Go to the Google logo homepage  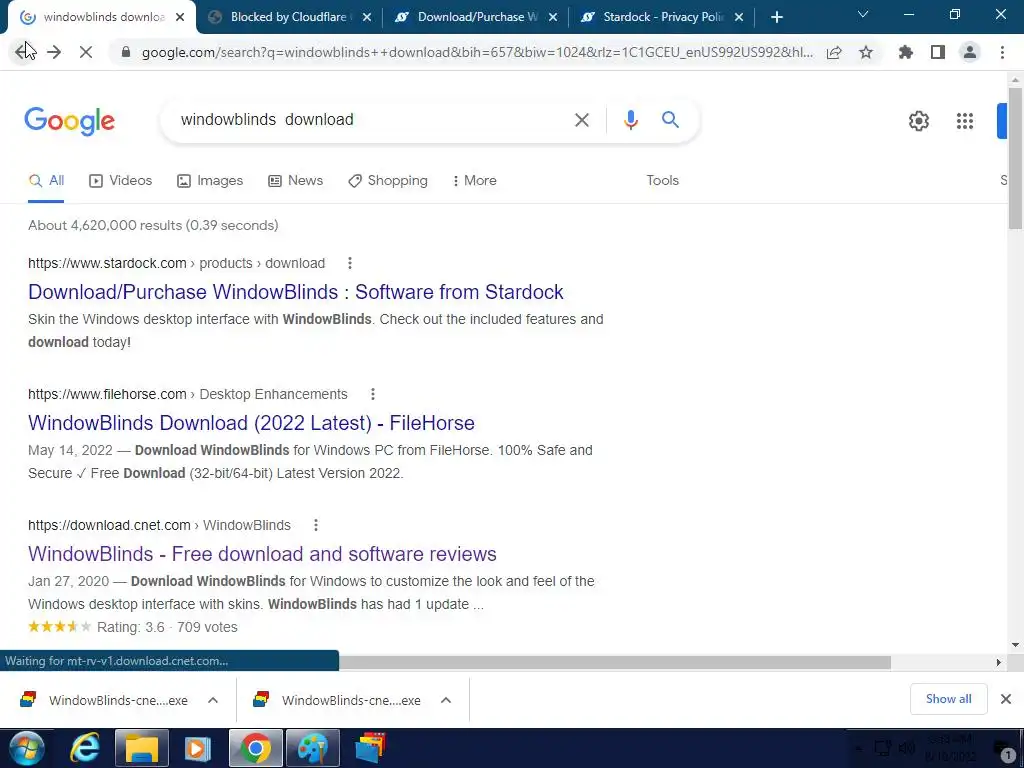[x=70, y=121]
